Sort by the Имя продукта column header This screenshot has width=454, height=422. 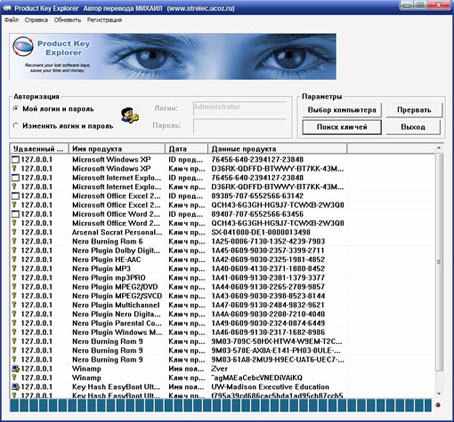[x=117, y=149]
